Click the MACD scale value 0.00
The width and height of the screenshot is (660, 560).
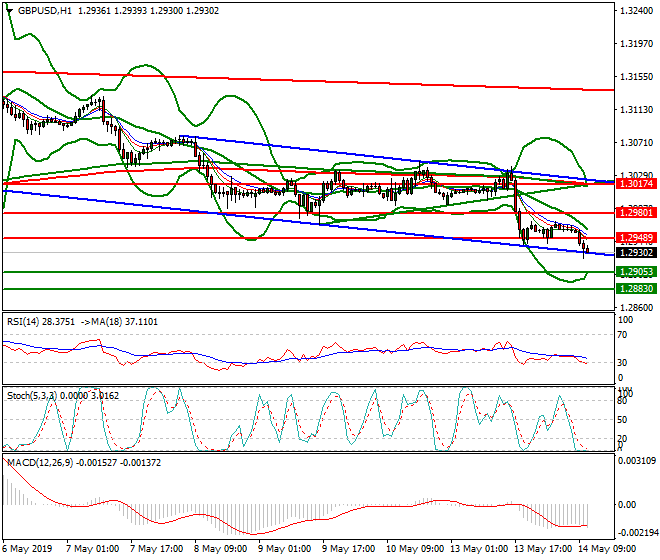click(627, 504)
